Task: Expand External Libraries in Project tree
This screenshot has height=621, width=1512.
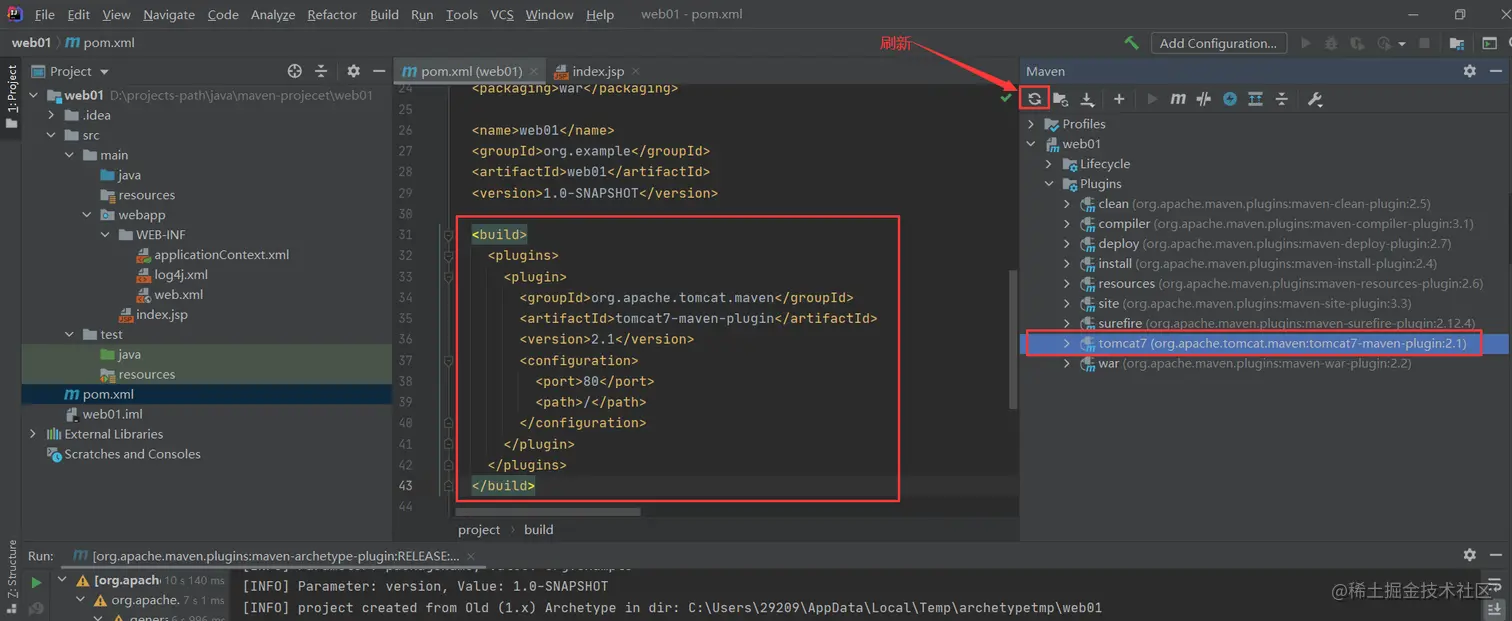Action: coord(33,434)
